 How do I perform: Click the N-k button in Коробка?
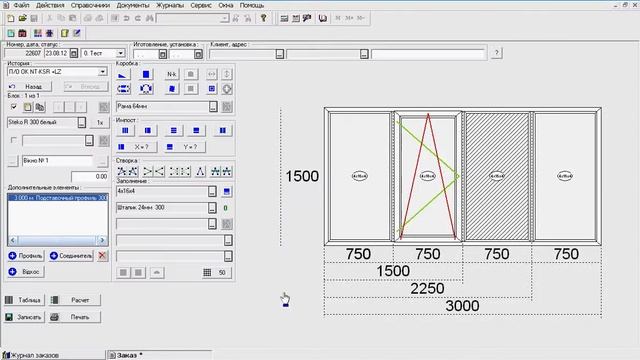171,74
